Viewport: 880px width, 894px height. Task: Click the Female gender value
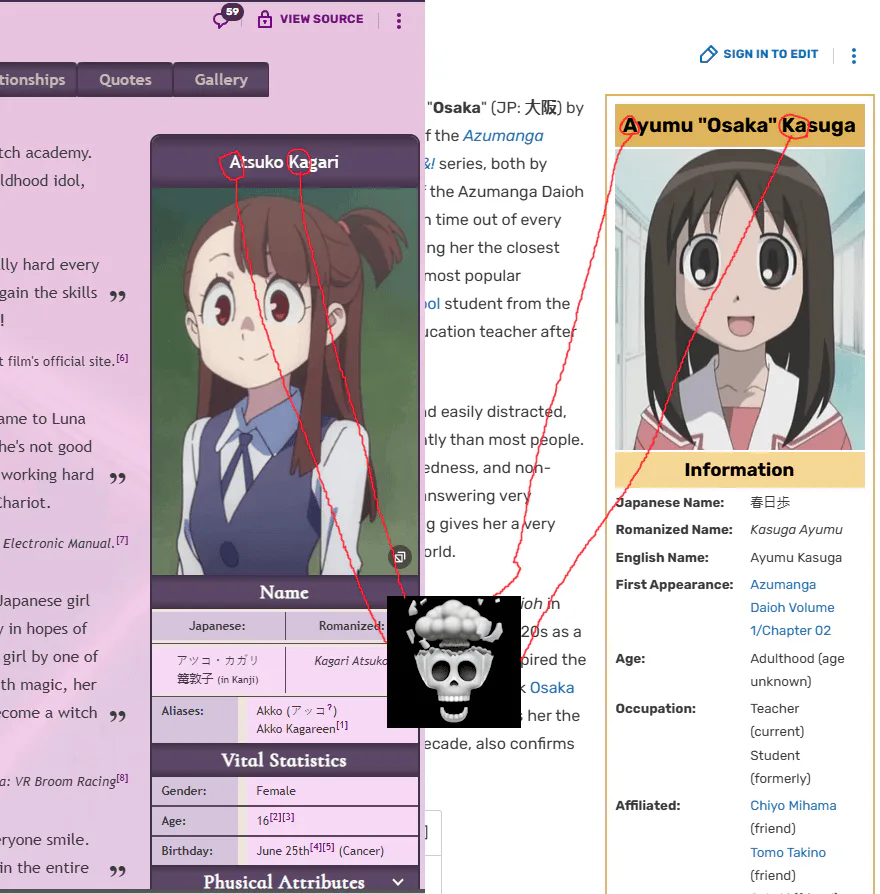[x=276, y=791]
